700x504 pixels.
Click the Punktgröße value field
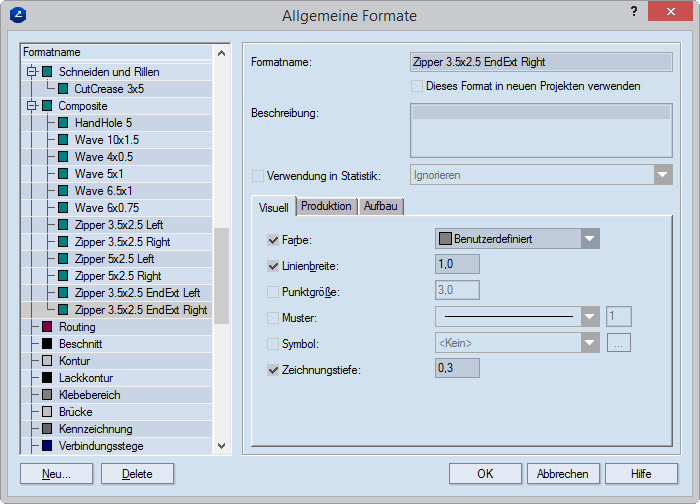click(457, 290)
